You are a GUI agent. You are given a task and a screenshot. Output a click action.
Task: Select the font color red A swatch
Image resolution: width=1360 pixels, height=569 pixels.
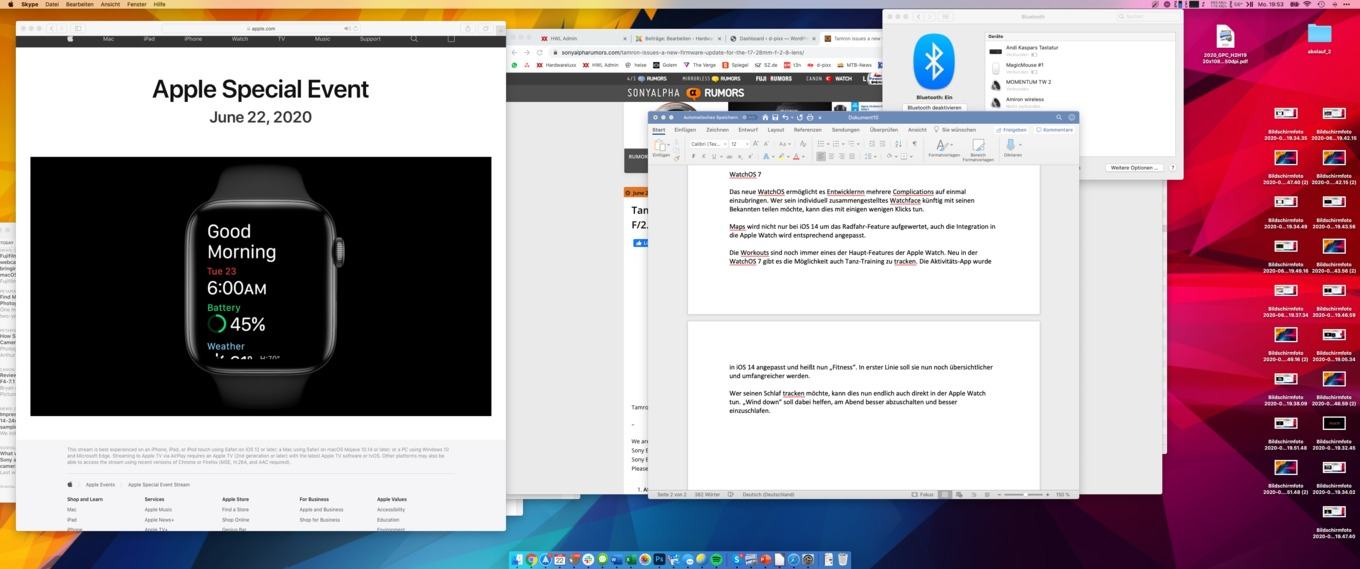(x=796, y=156)
